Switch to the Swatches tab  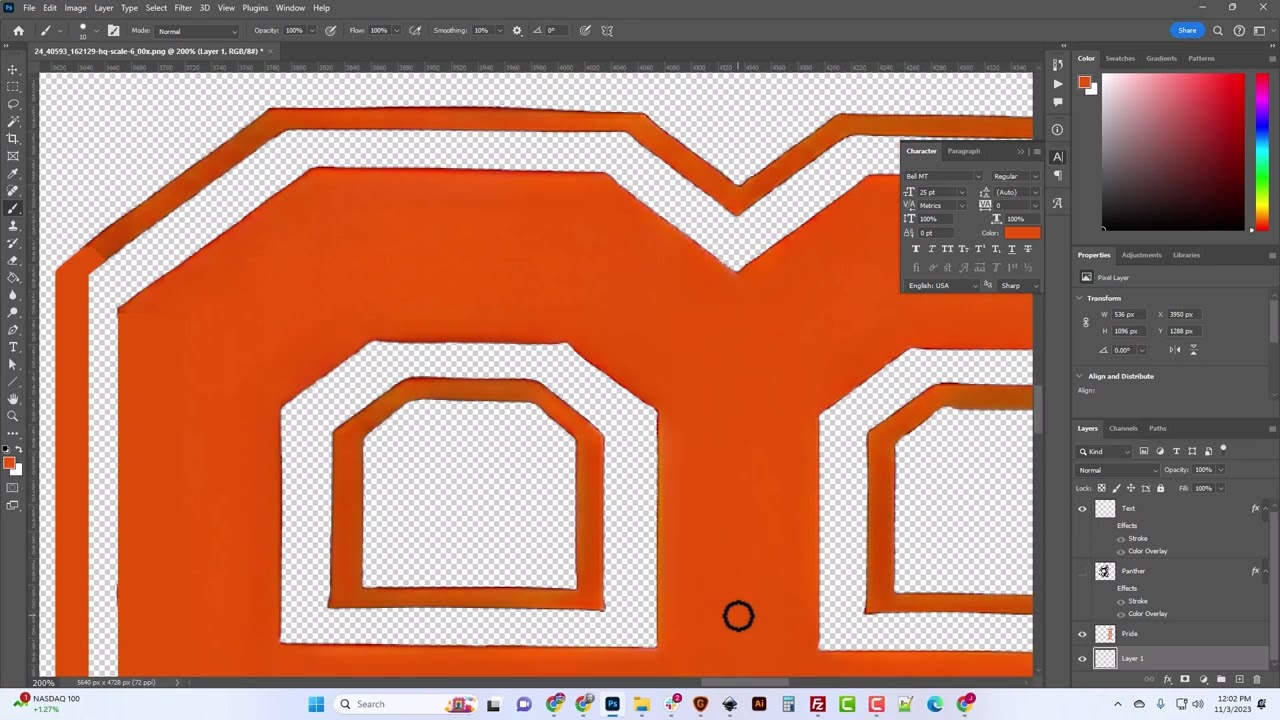[1120, 58]
